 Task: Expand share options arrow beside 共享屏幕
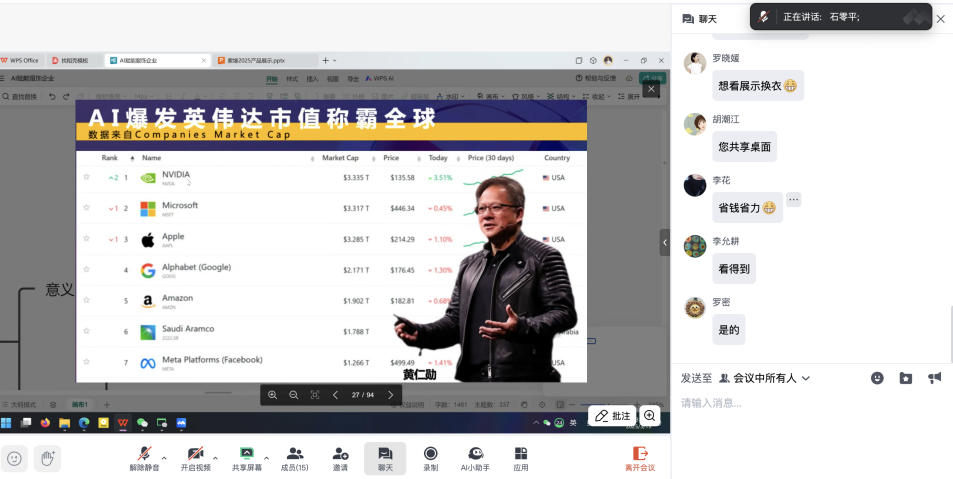pyautogui.click(x=266, y=458)
